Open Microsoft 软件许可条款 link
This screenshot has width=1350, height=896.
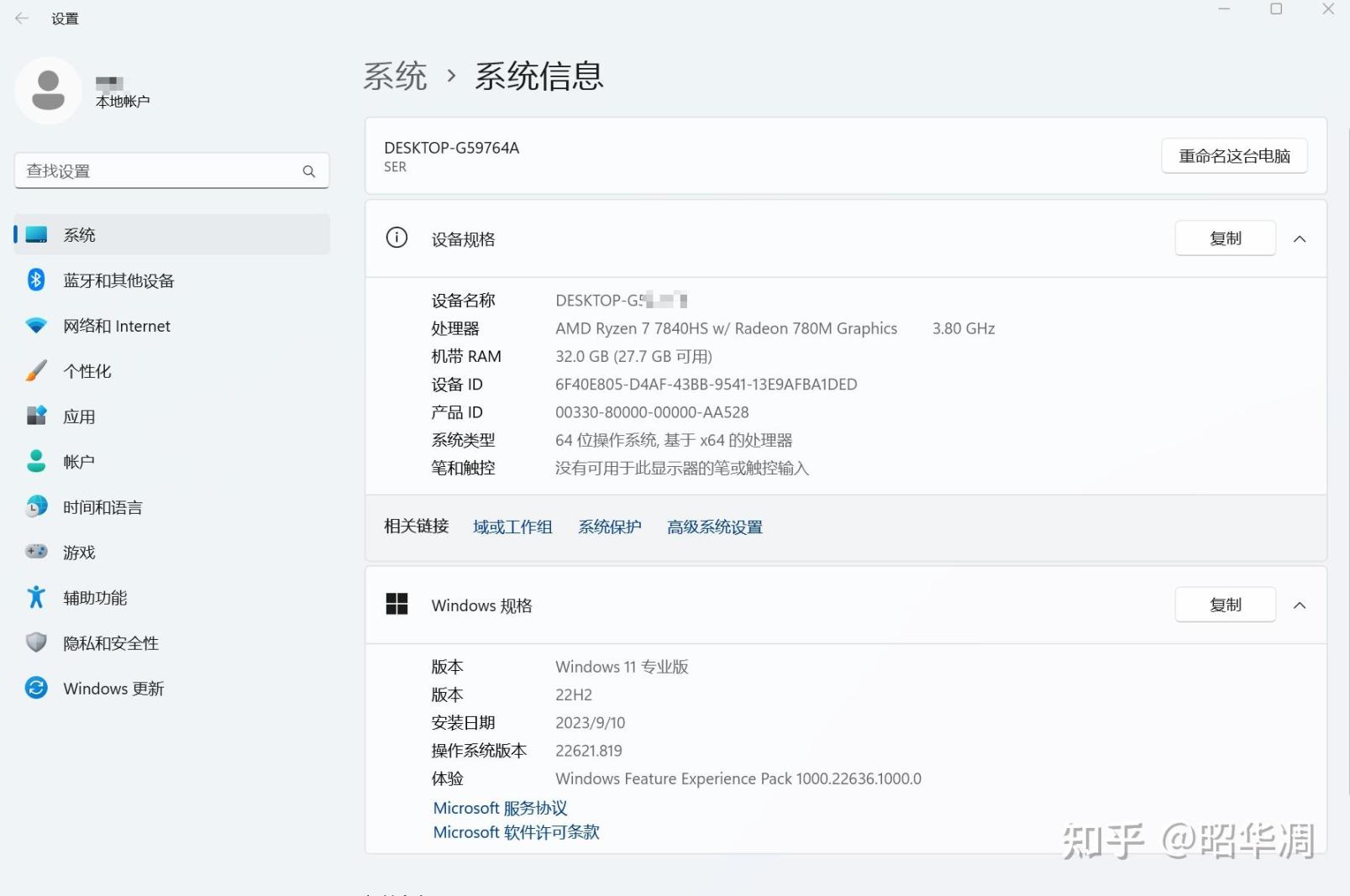tap(517, 832)
